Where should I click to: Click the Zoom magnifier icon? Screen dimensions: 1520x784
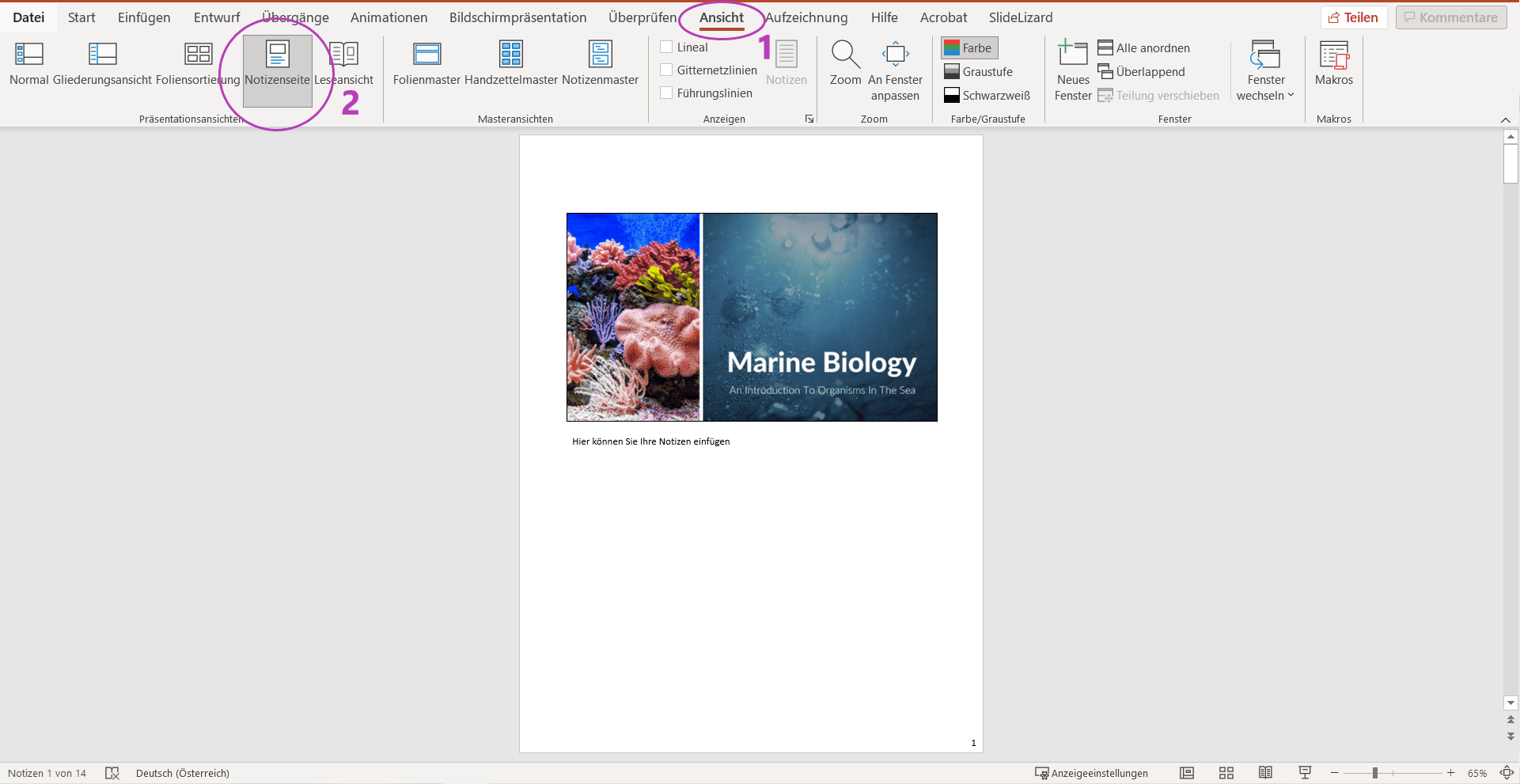tap(845, 54)
